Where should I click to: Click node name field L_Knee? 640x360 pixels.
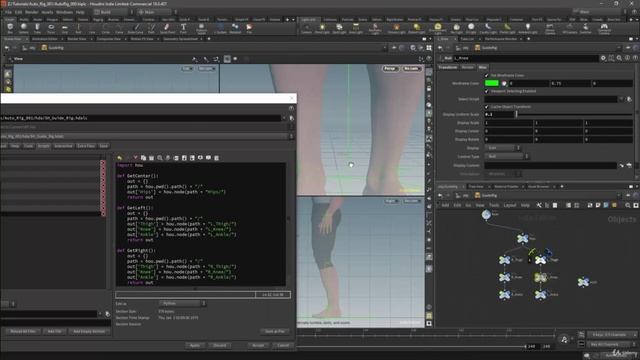coord(526,58)
